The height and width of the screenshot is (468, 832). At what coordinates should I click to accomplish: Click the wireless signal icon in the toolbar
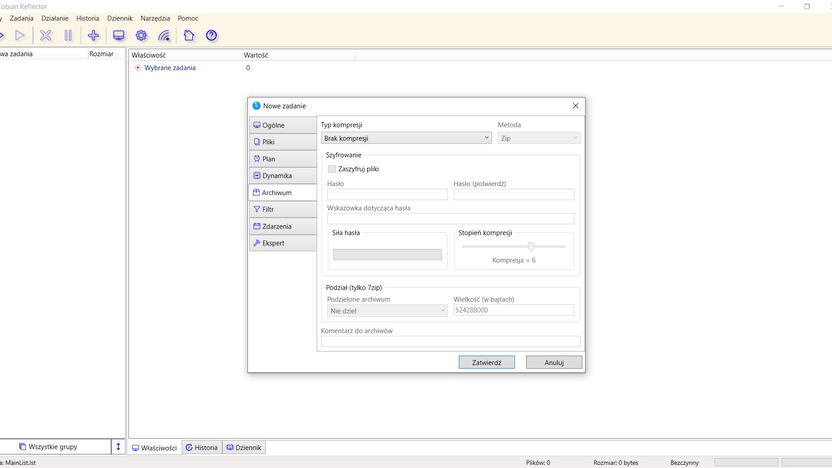click(x=164, y=36)
